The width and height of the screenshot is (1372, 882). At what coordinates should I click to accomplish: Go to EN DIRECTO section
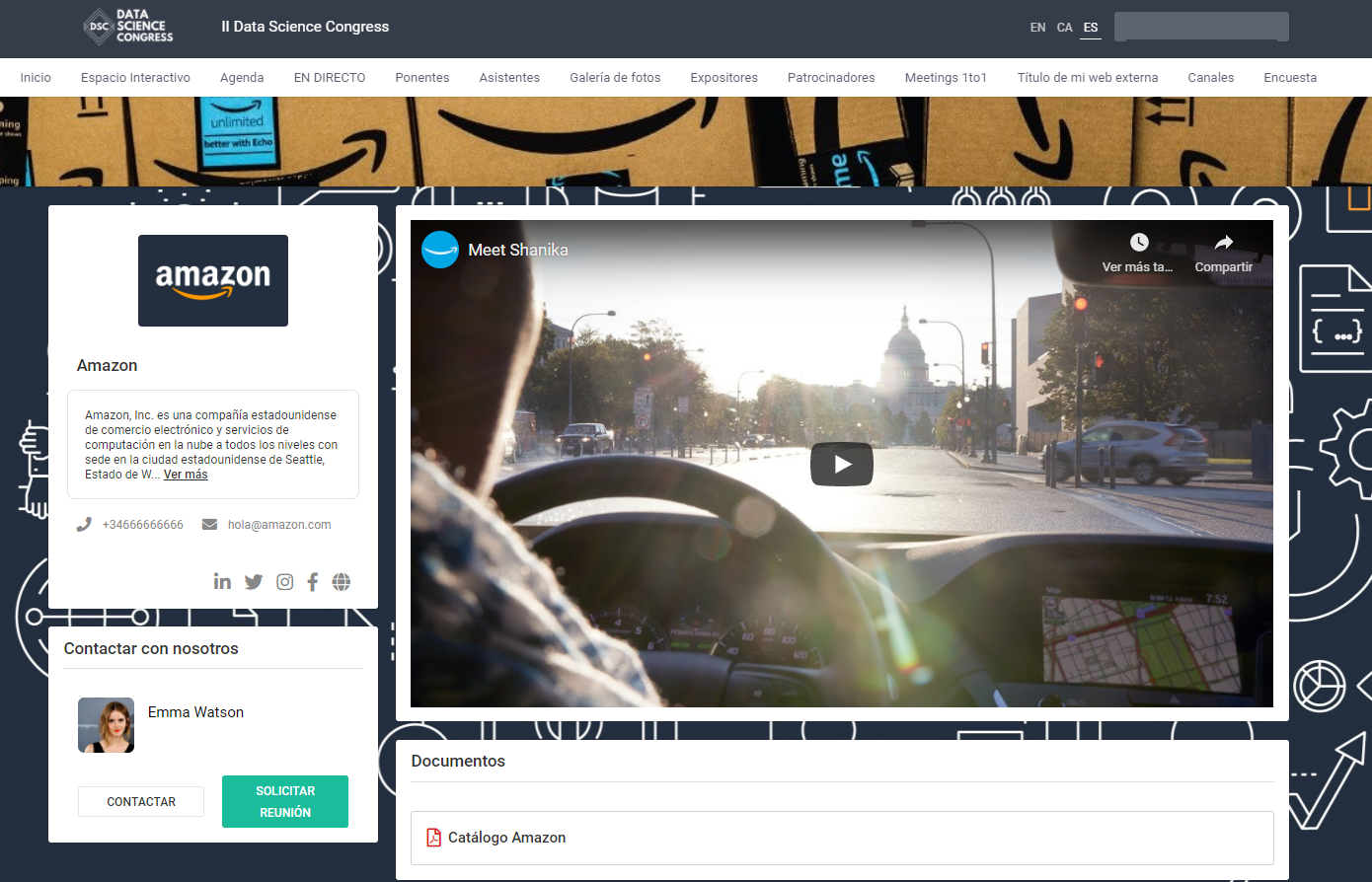click(x=330, y=78)
